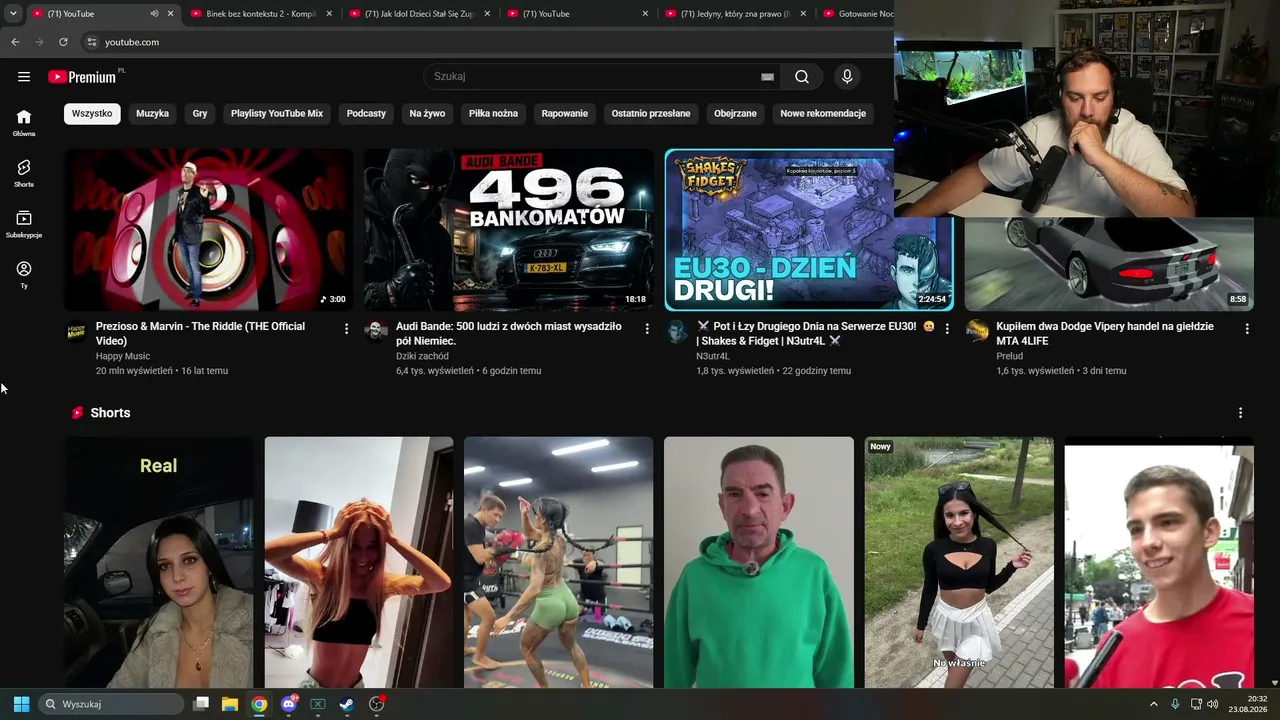The height and width of the screenshot is (720, 1280).
Task: Click the search magnifier button
Action: click(x=802, y=77)
